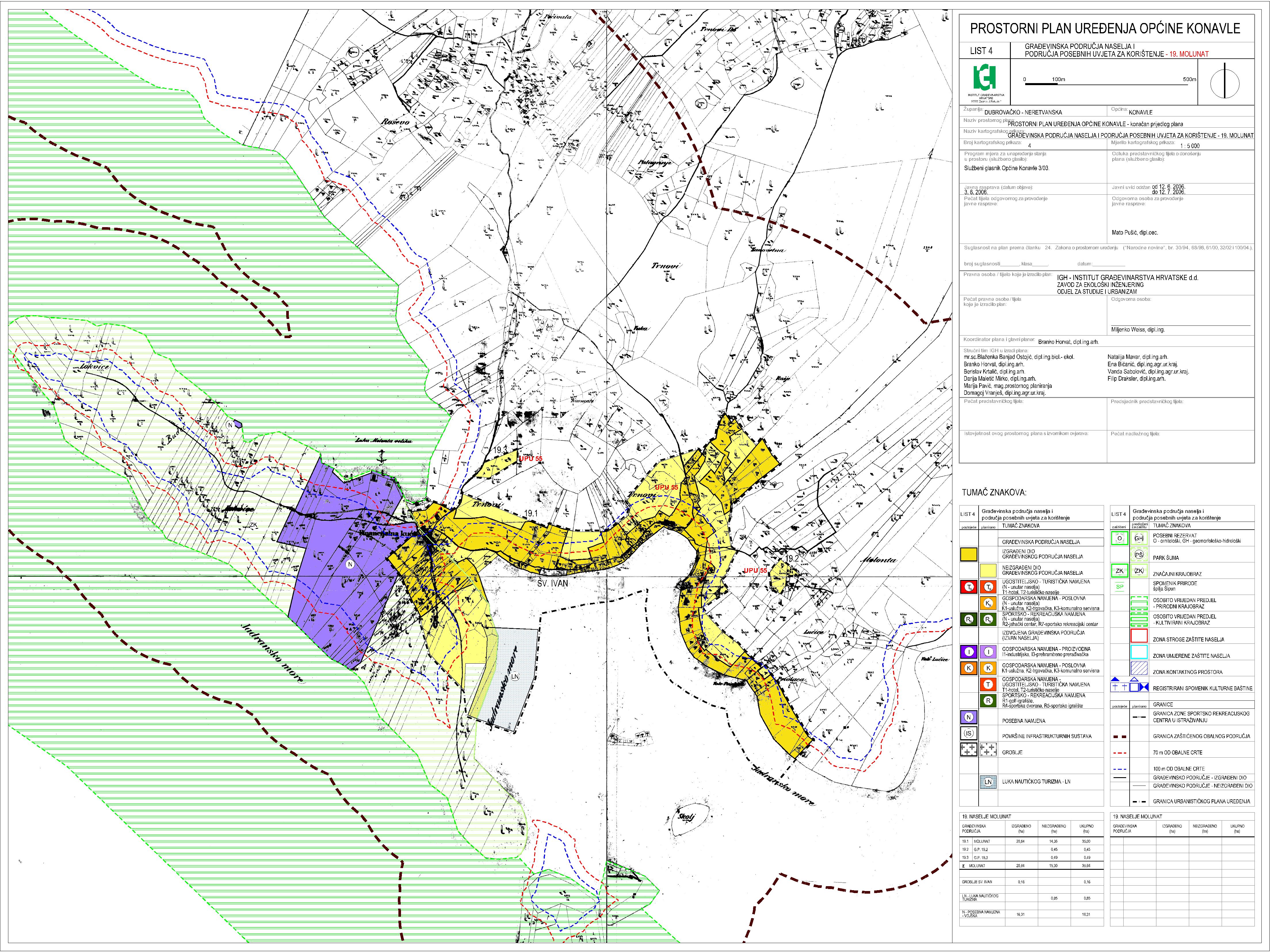Click the planned light purple I production symbol
Image resolution: width=1270 pixels, height=952 pixels.
[988, 652]
